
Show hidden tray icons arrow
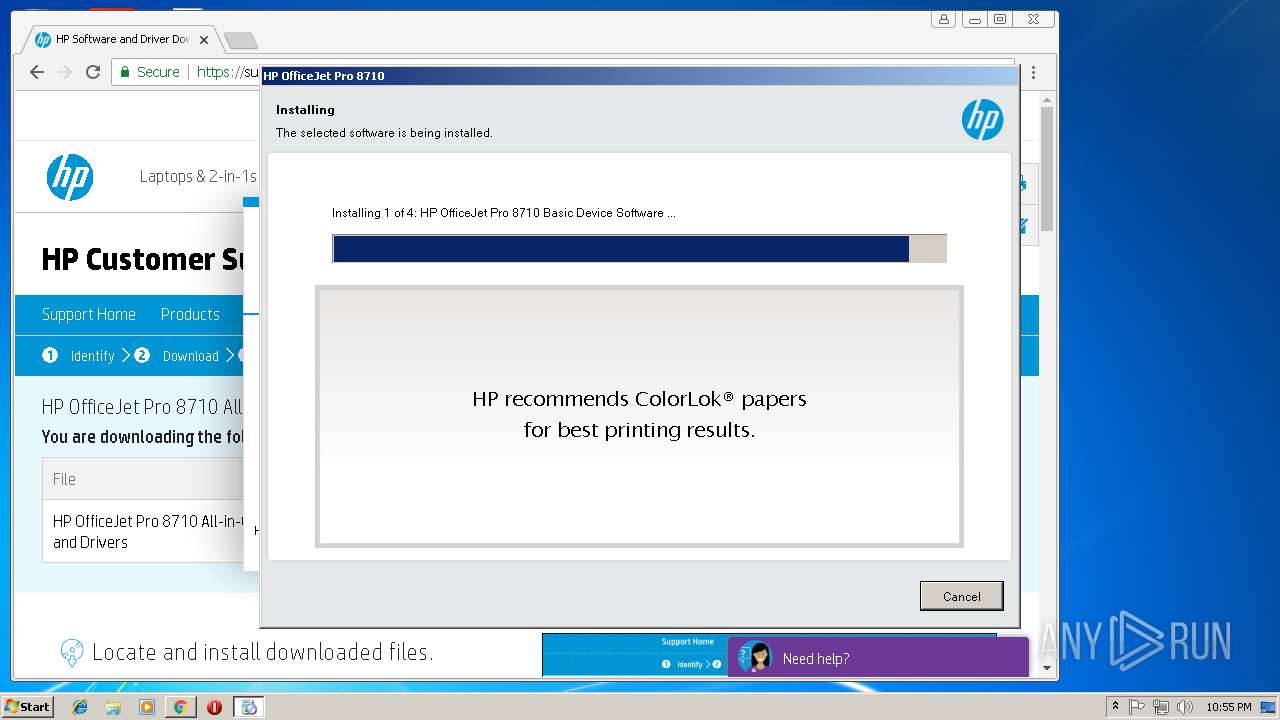[x=1115, y=707]
